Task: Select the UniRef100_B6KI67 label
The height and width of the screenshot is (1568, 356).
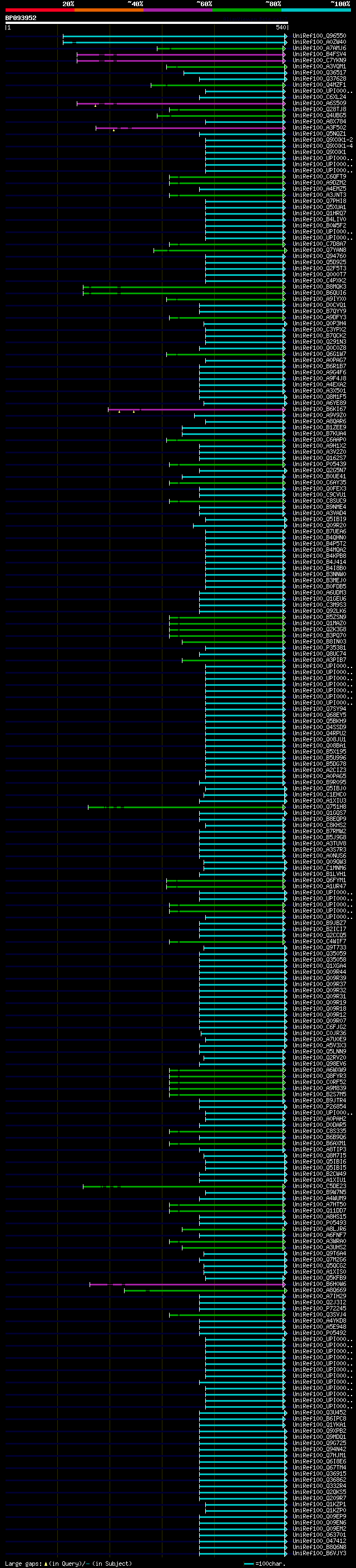Action: coord(319,409)
